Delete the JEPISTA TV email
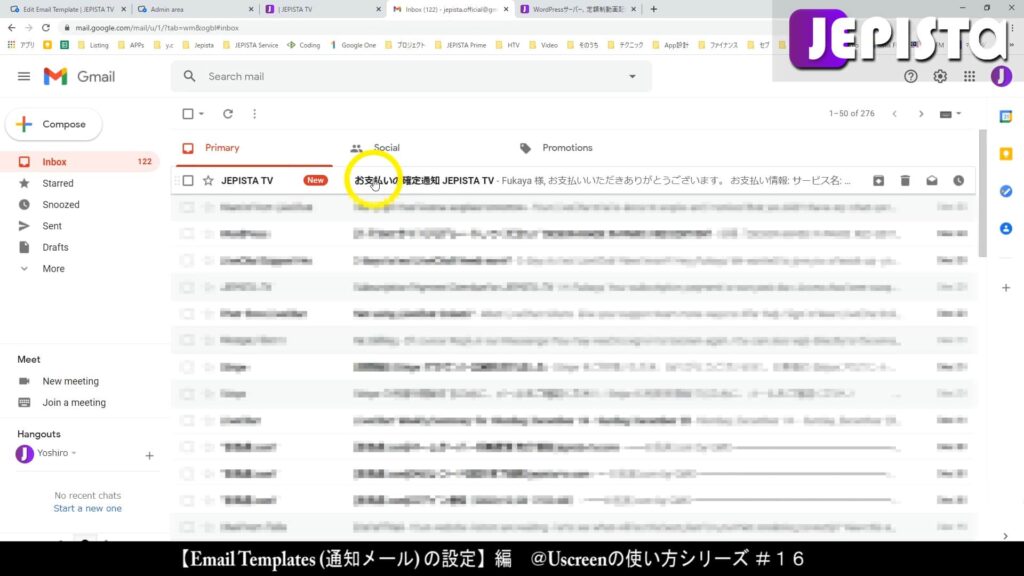The width and height of the screenshot is (1024, 576). pos(905,180)
